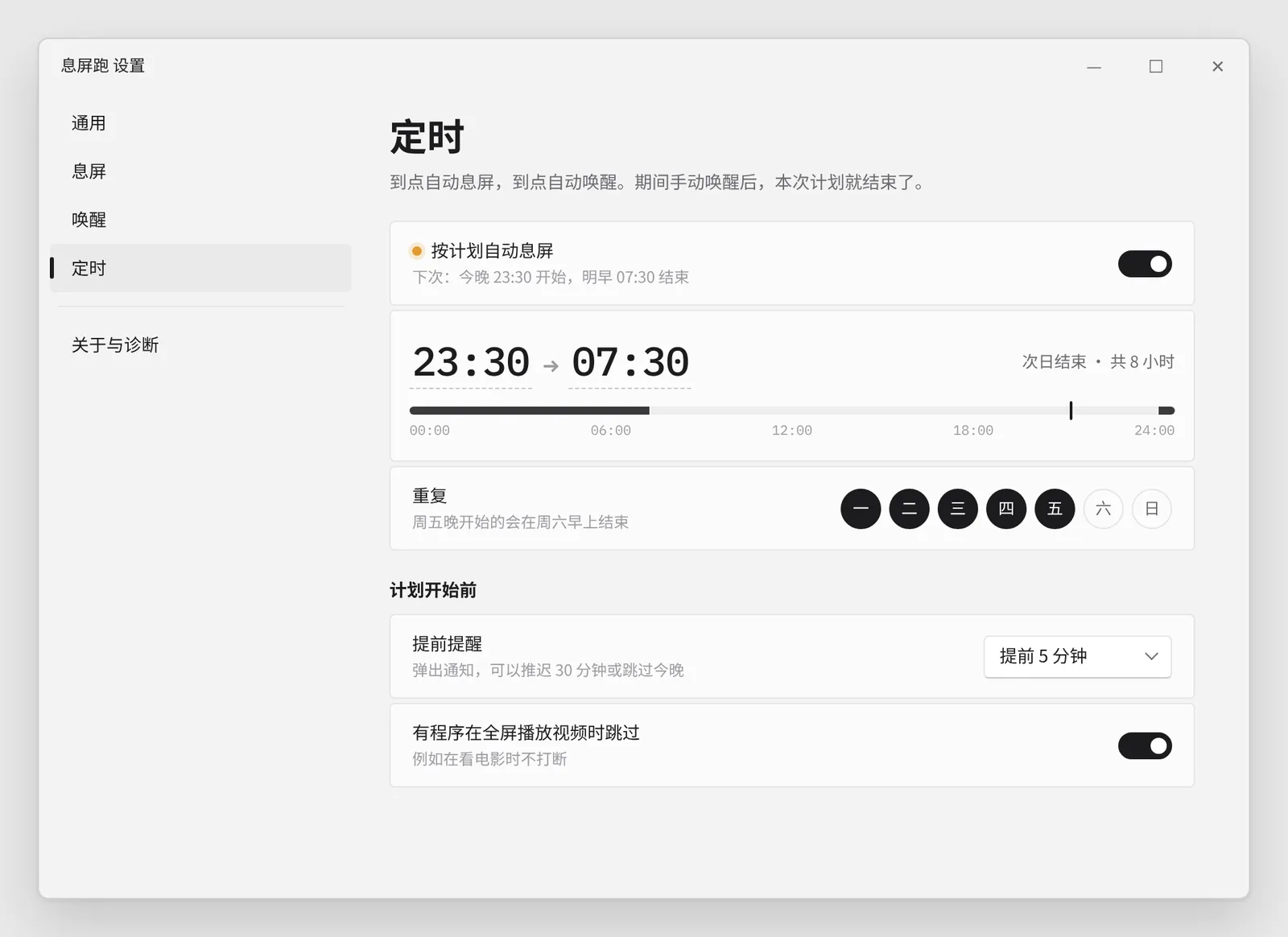Toggle Friday (五) repeat day
1288x937 pixels.
1055,509
